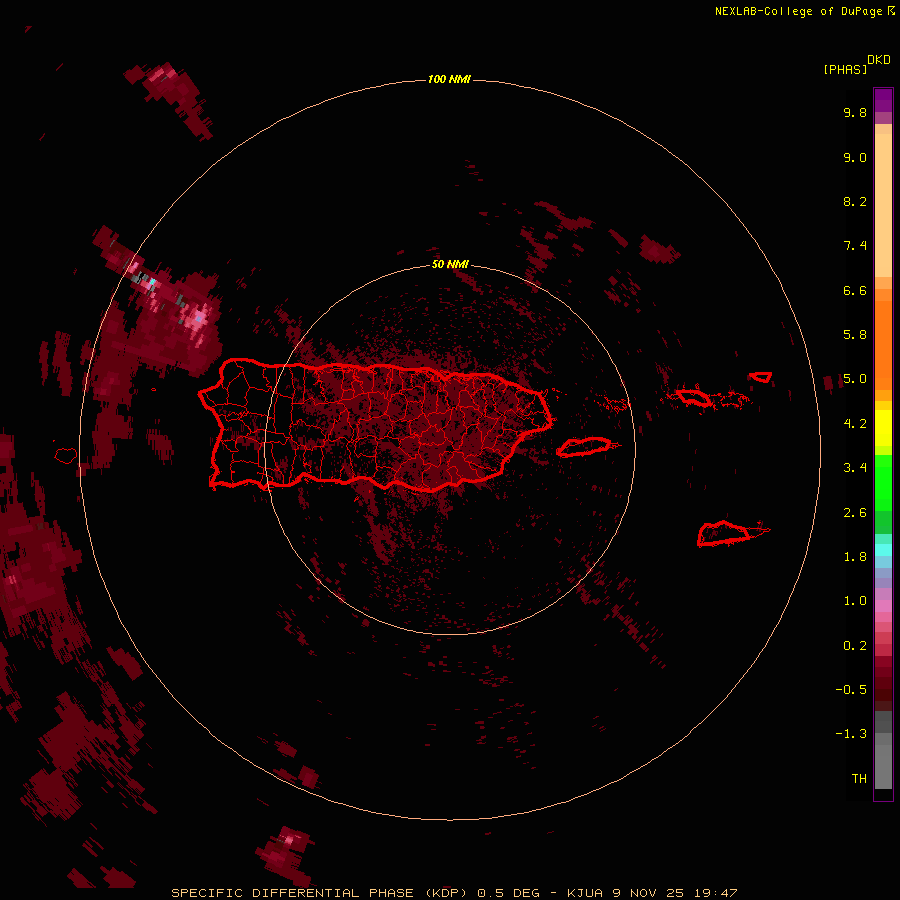Click the St. Thomas island outline
Viewport: 900px width, 900px height.
tap(693, 397)
